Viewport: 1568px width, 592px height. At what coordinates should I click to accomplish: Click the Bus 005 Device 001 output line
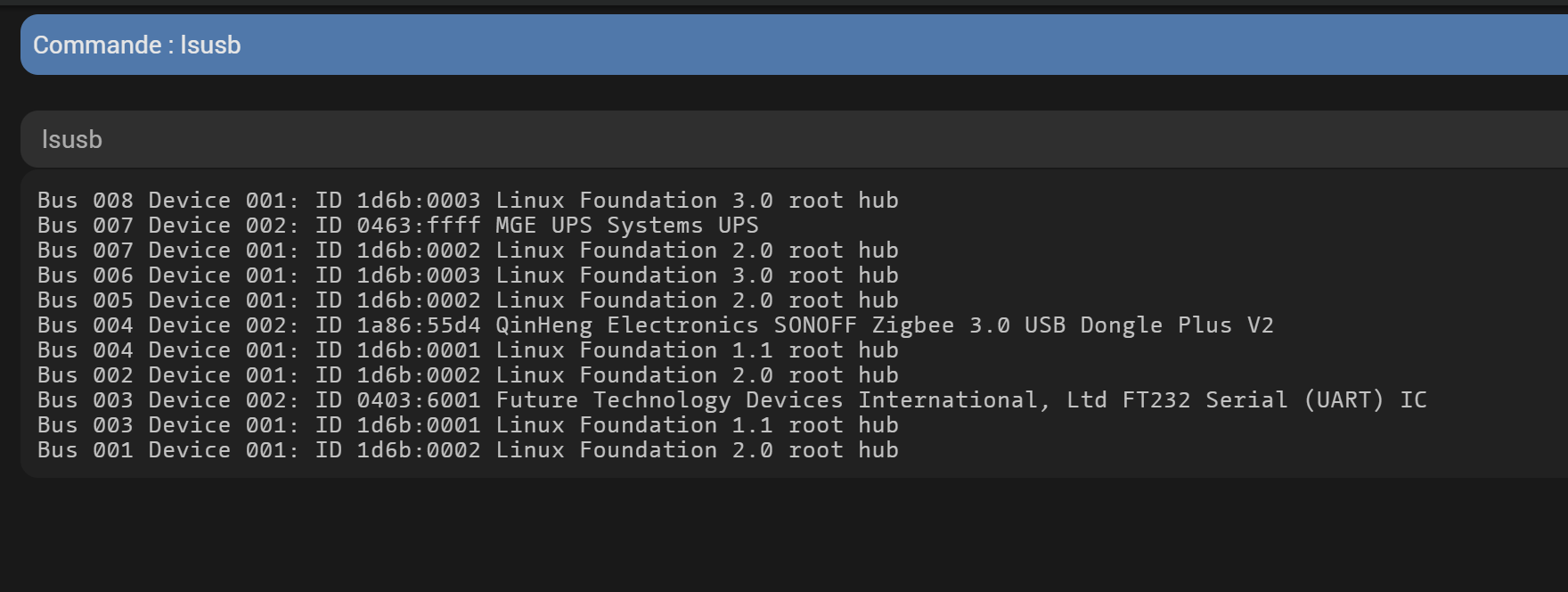(x=468, y=300)
